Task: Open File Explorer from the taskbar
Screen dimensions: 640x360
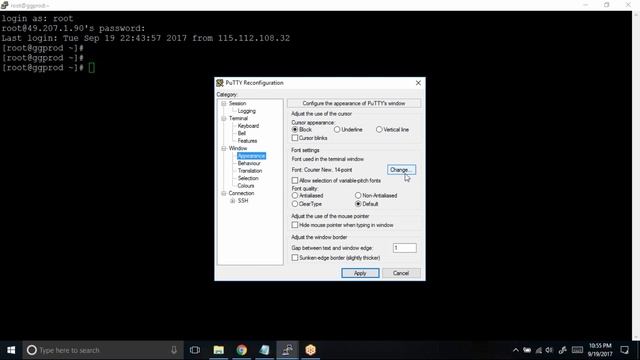Action: coord(218,350)
